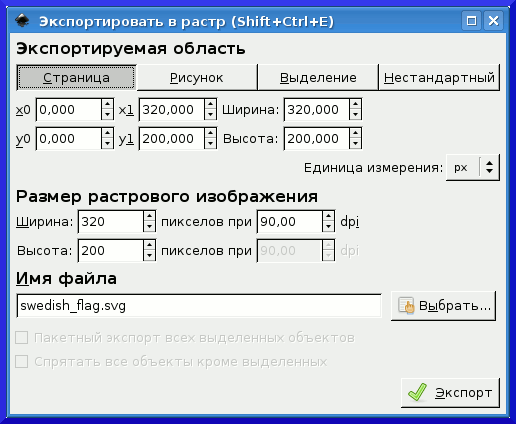The width and height of the screenshot is (516, 424).
Task: Decrease the x0 value with down arrow
Action: coord(107,115)
